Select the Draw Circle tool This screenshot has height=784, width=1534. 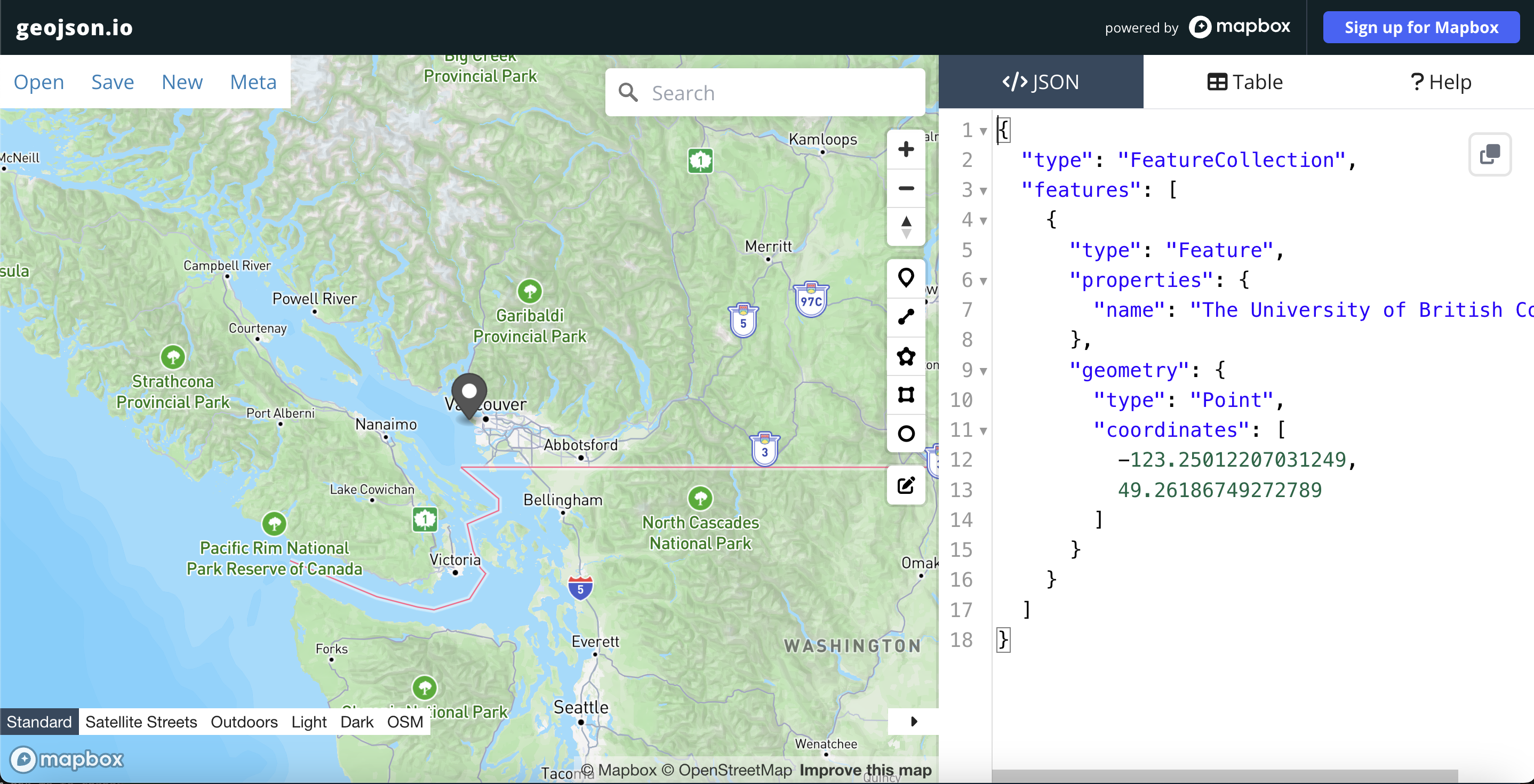pos(906,434)
